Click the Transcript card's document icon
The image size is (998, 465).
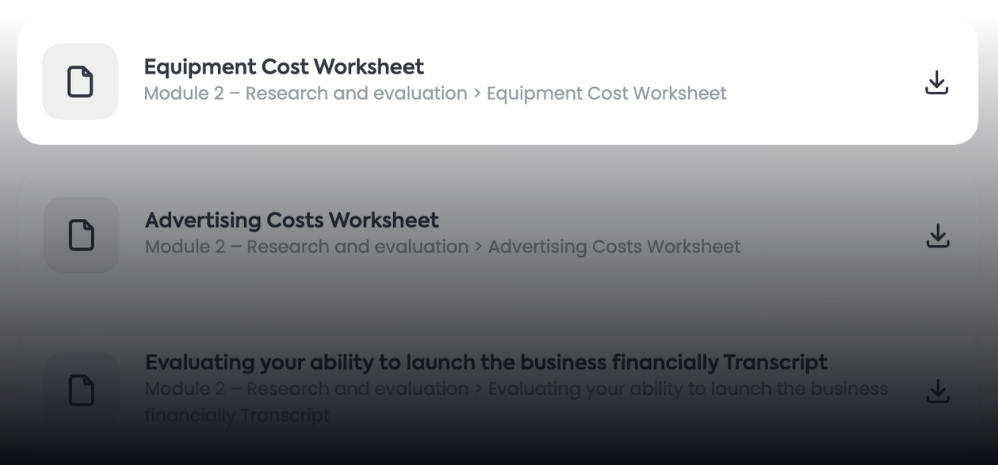pyautogui.click(x=81, y=390)
